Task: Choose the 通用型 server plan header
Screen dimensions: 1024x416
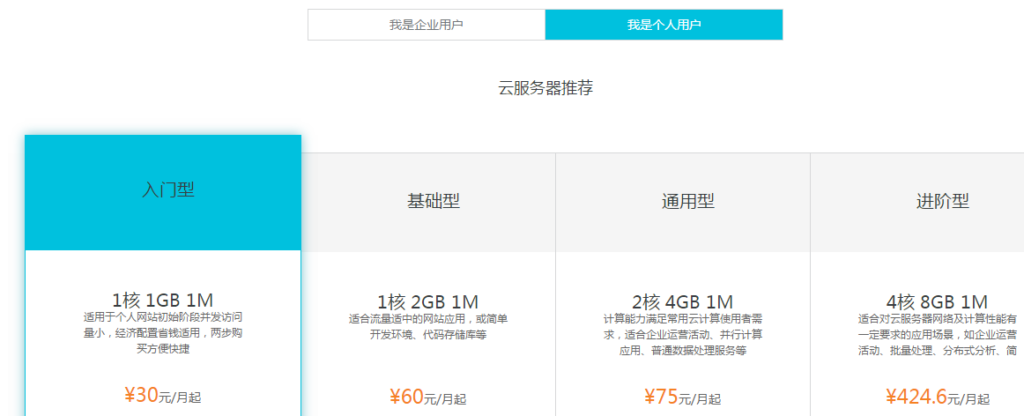Action: pyautogui.click(x=683, y=202)
